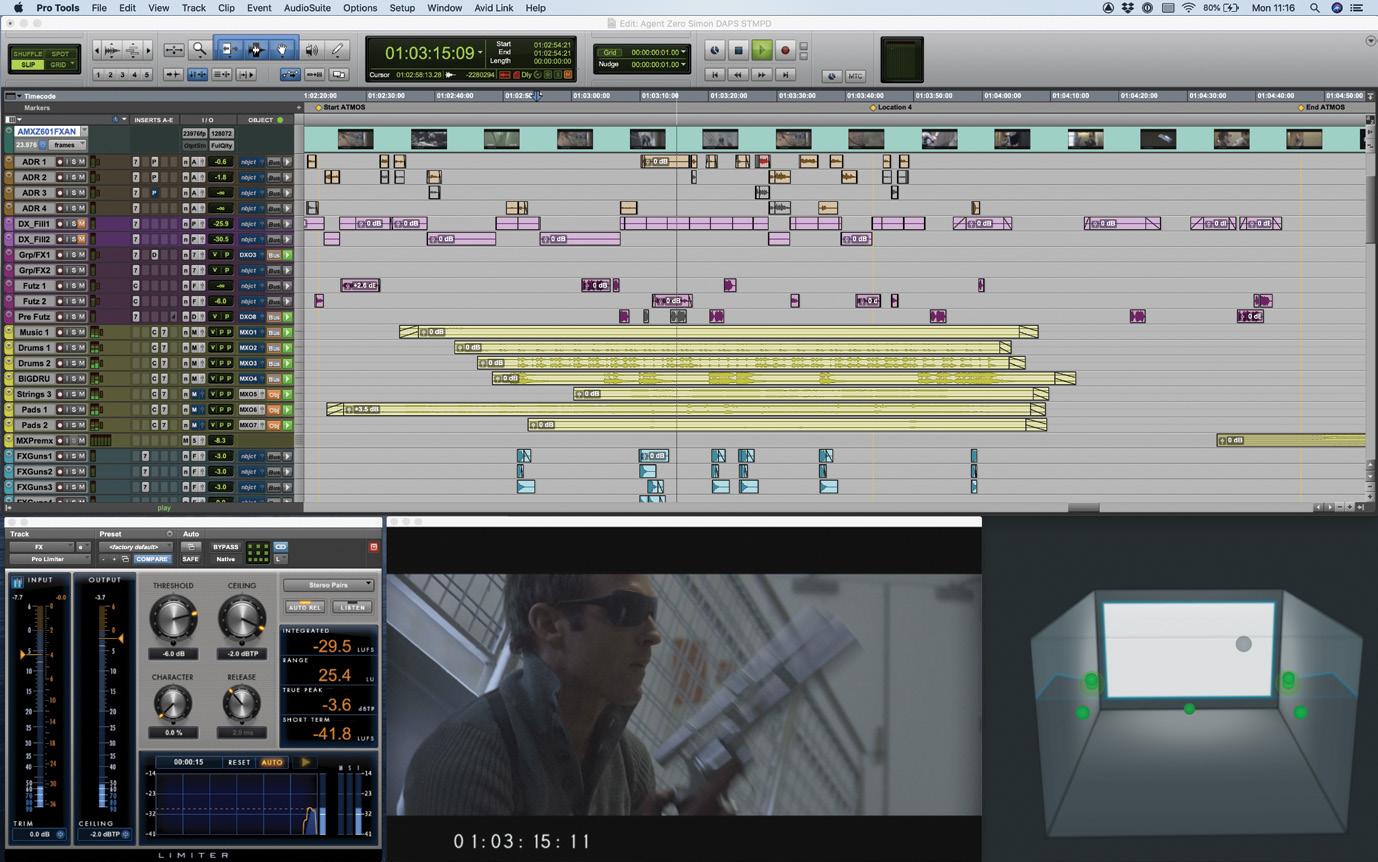Adjust the CEILING knob
Screen dimensions: 1378x862
241,619
